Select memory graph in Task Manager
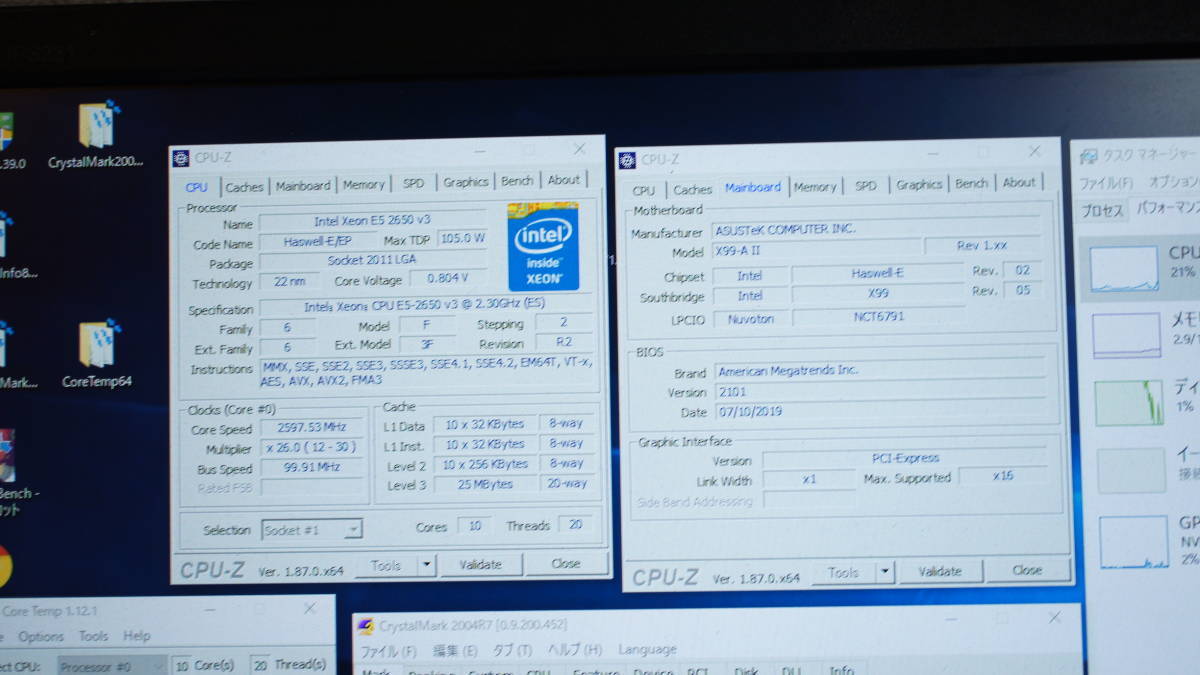 [x=1127, y=335]
